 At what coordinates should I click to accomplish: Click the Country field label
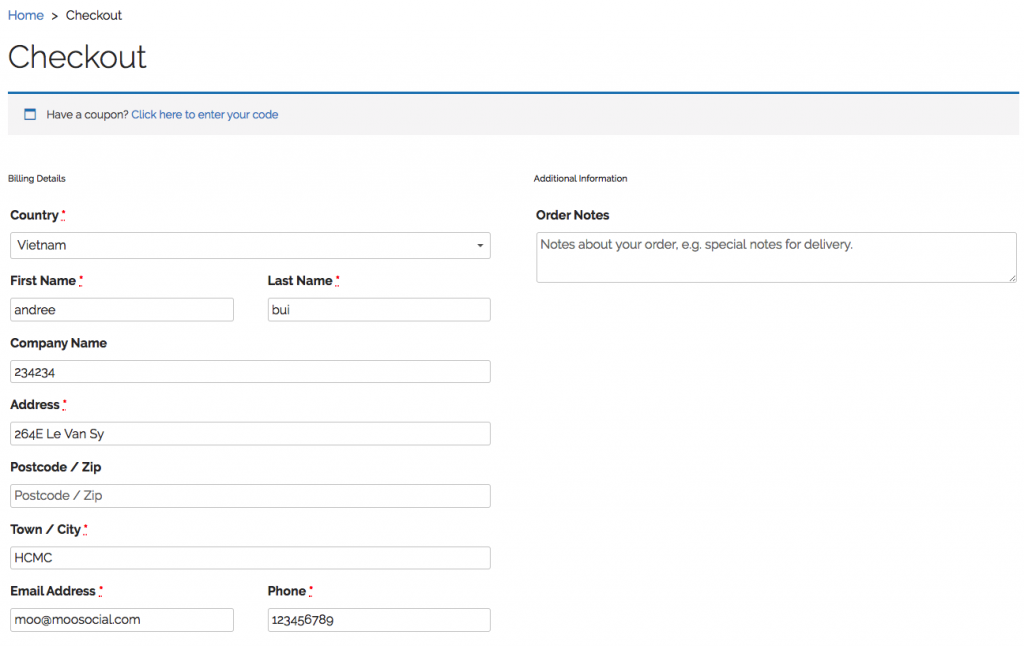[35, 215]
